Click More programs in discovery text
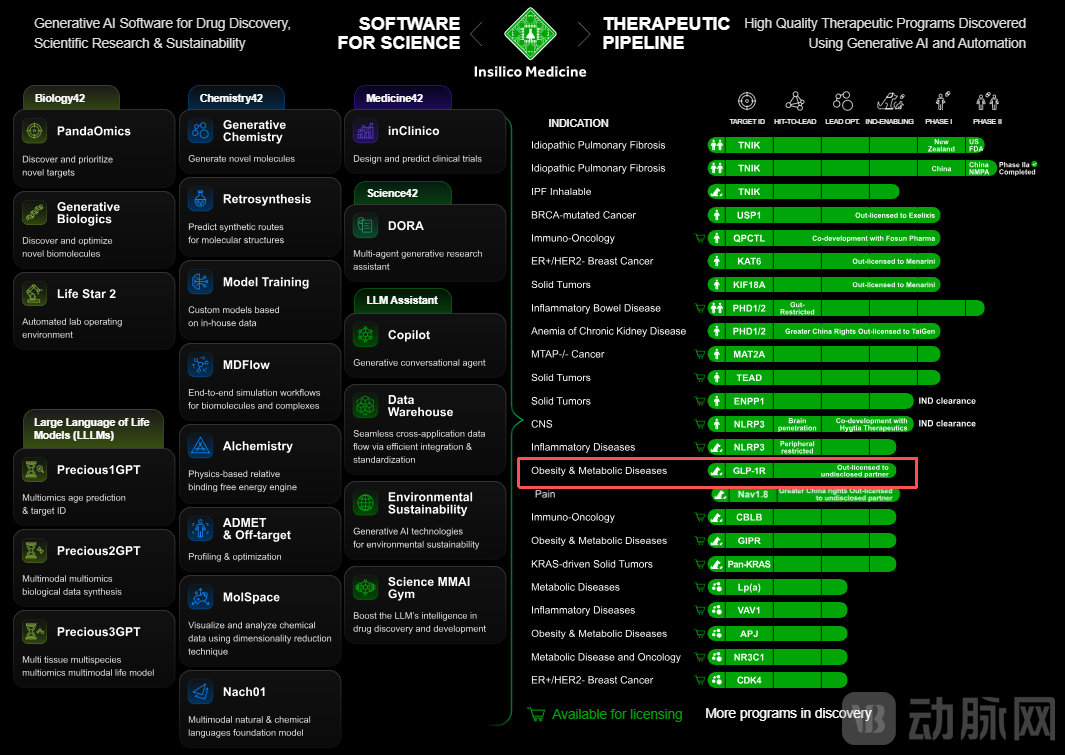 [x=788, y=713]
